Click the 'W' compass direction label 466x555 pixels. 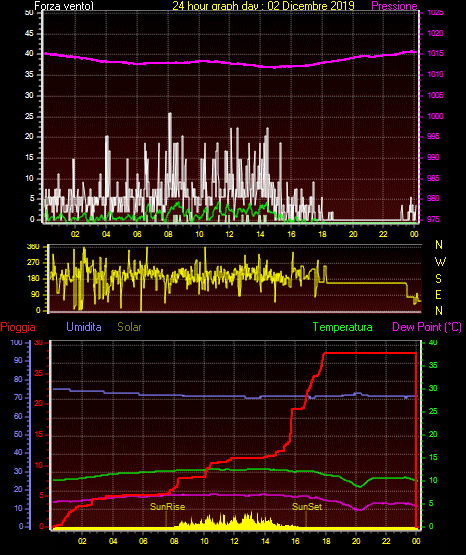(x=440, y=262)
